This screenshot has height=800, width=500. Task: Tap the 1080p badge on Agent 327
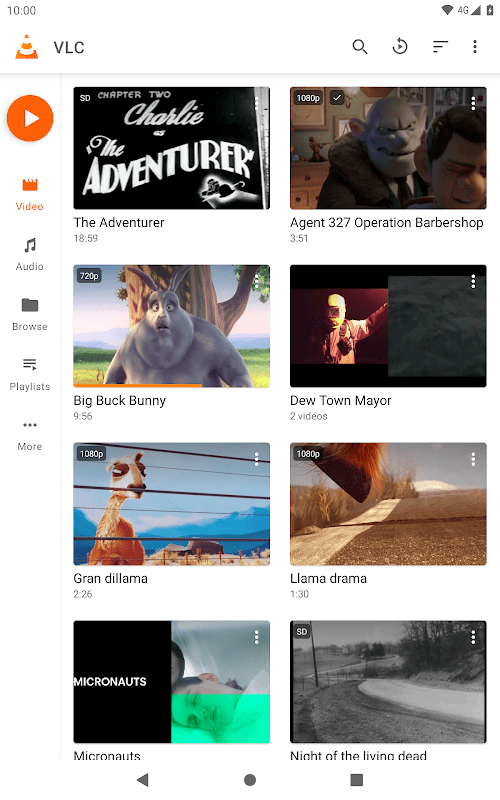[308, 97]
